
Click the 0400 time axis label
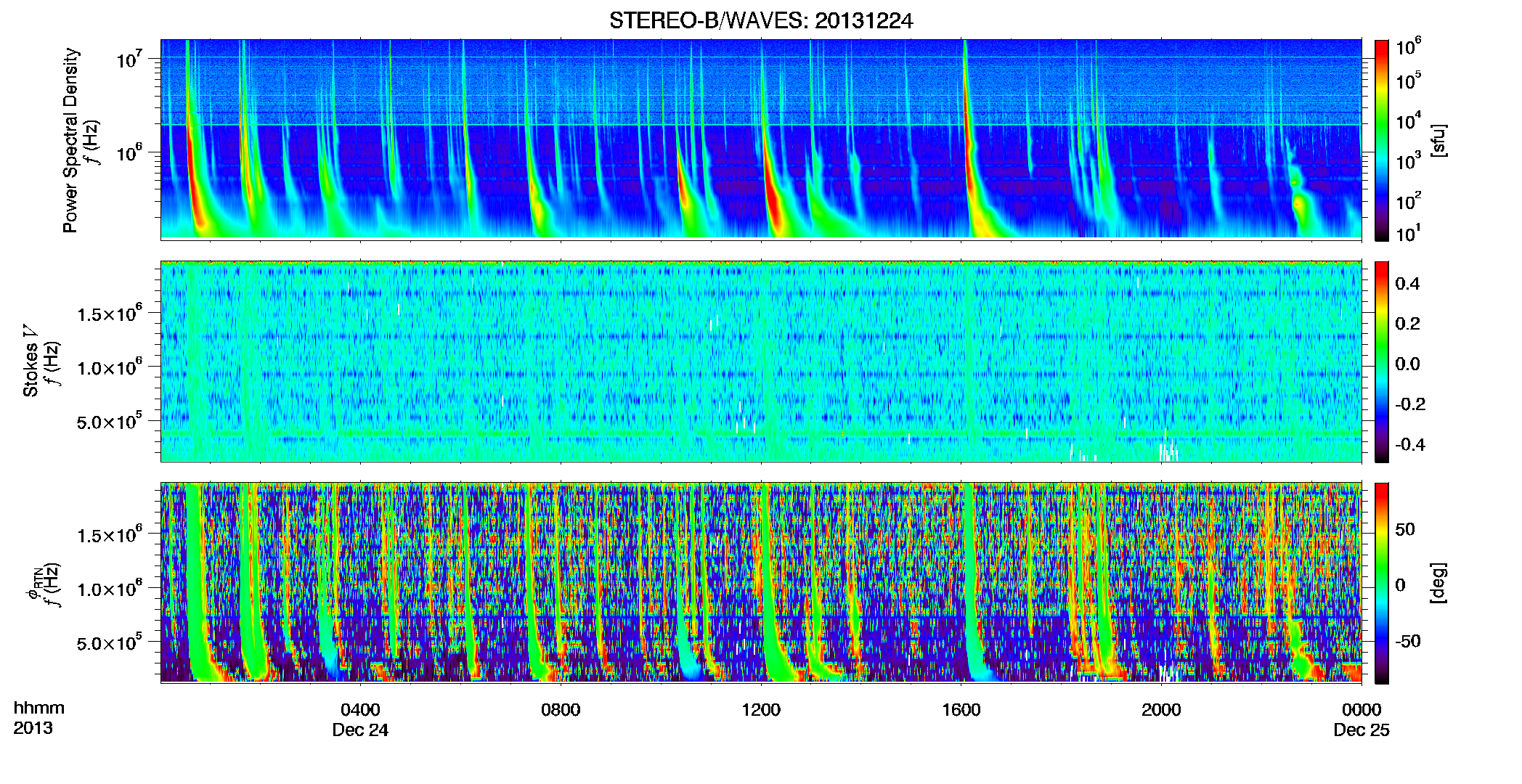(360, 710)
